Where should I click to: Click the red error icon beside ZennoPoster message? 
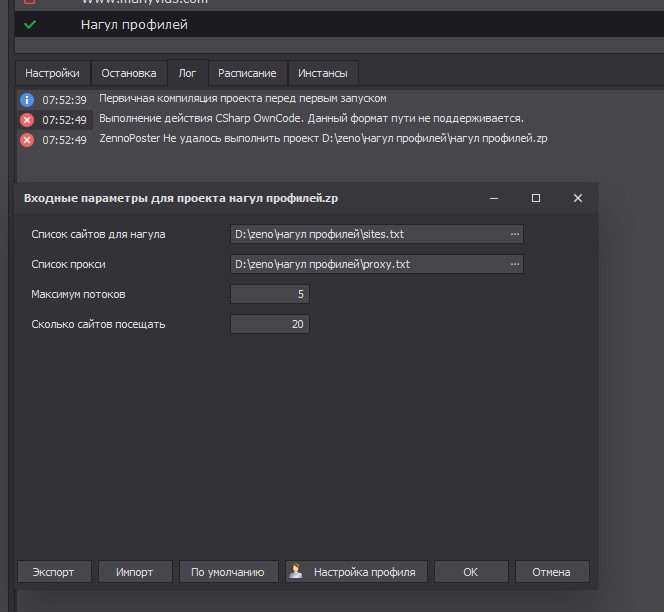(x=27, y=139)
